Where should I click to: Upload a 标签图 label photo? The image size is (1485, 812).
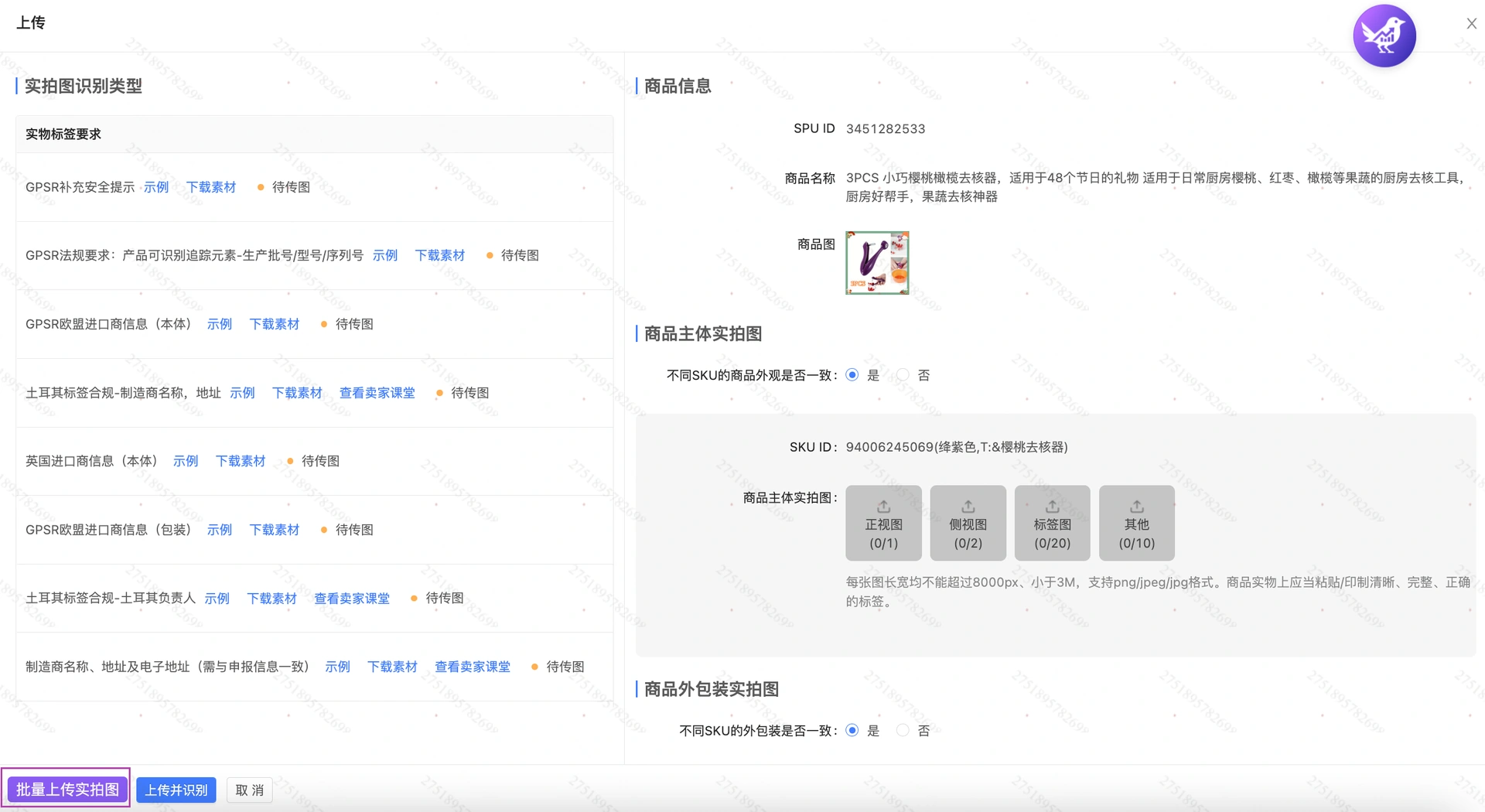1052,523
